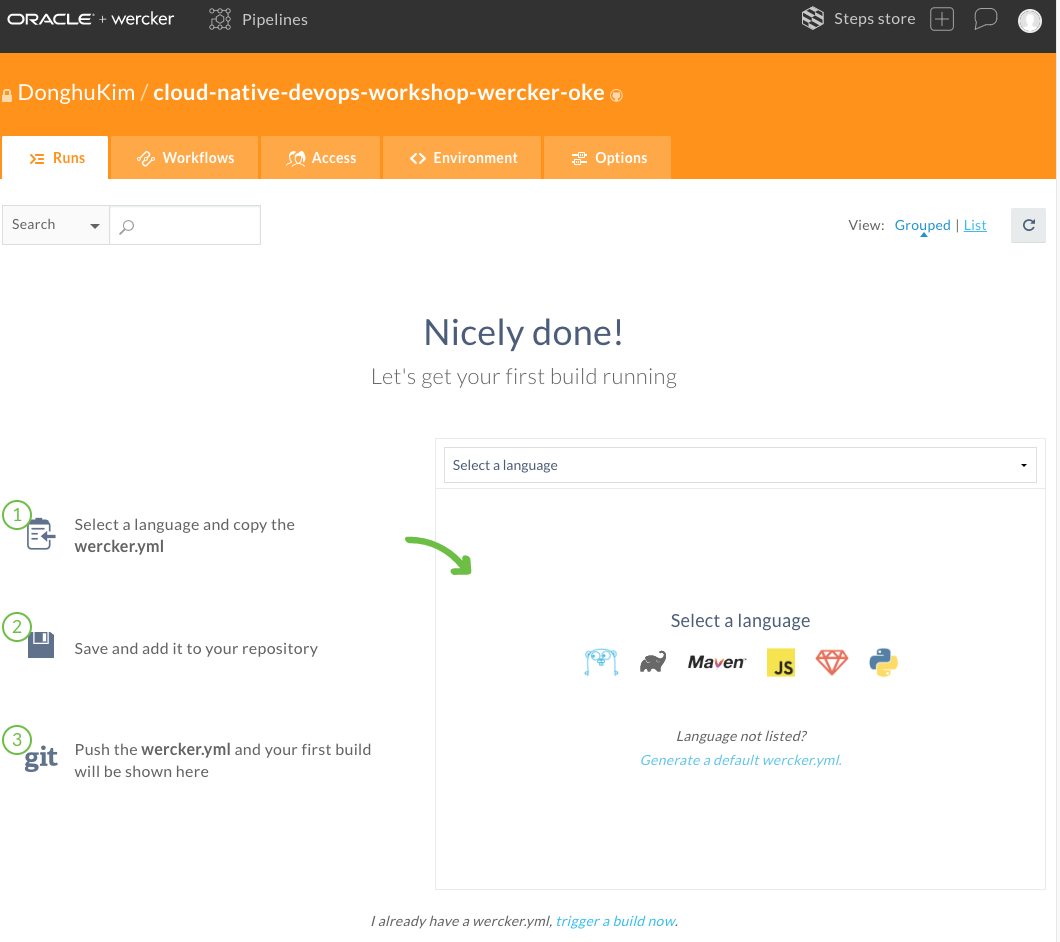
Task: Click the trigger a build now link
Action: click(615, 921)
